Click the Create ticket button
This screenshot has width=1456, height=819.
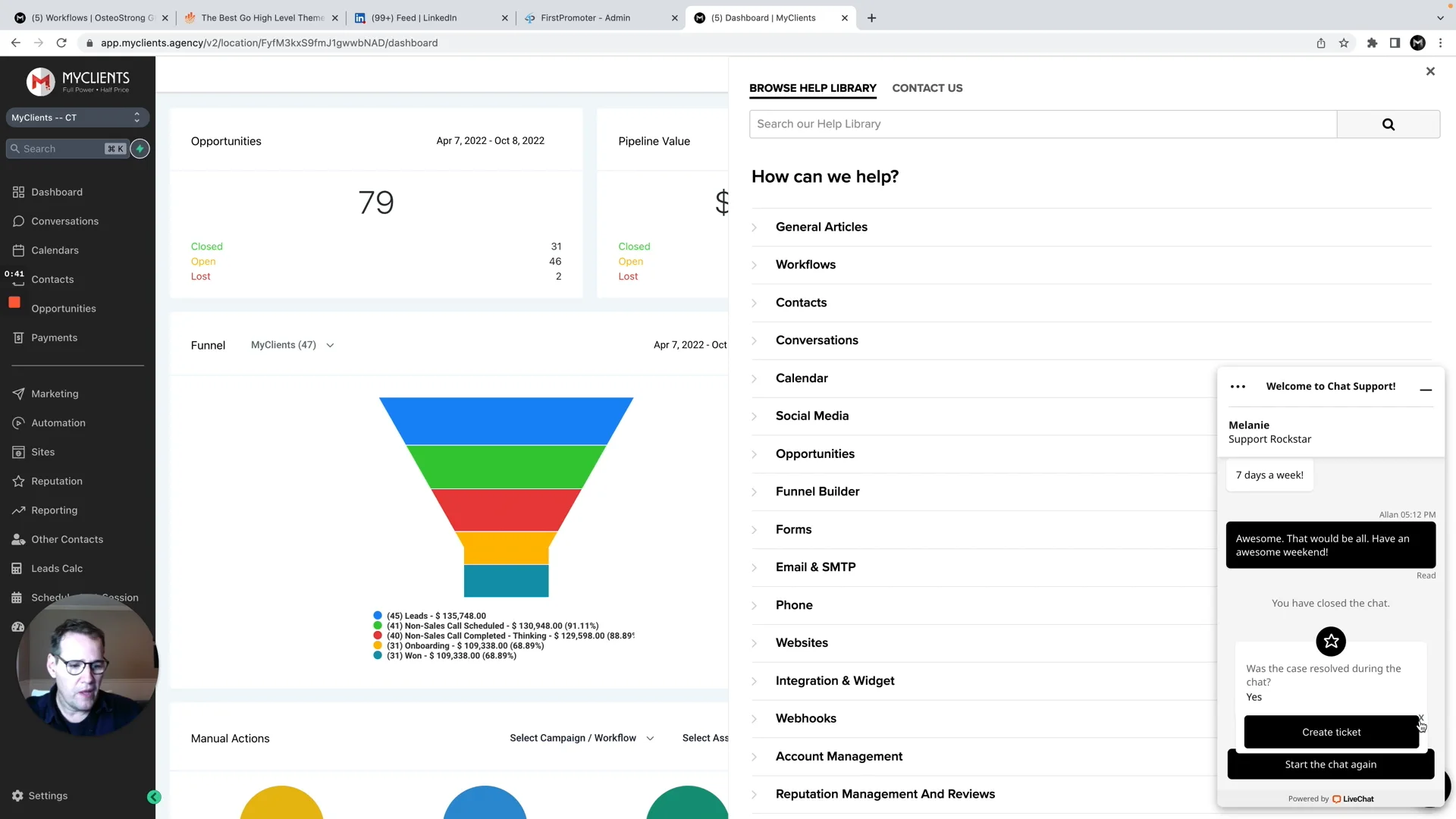click(x=1331, y=733)
